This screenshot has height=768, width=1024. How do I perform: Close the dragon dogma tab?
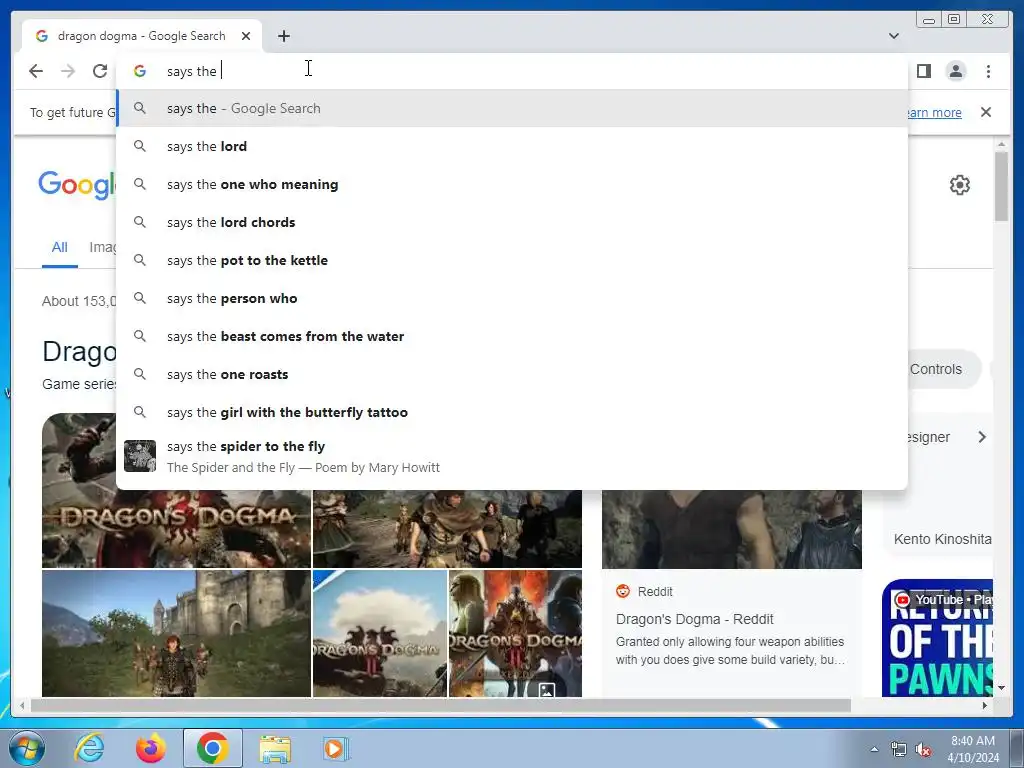246,36
